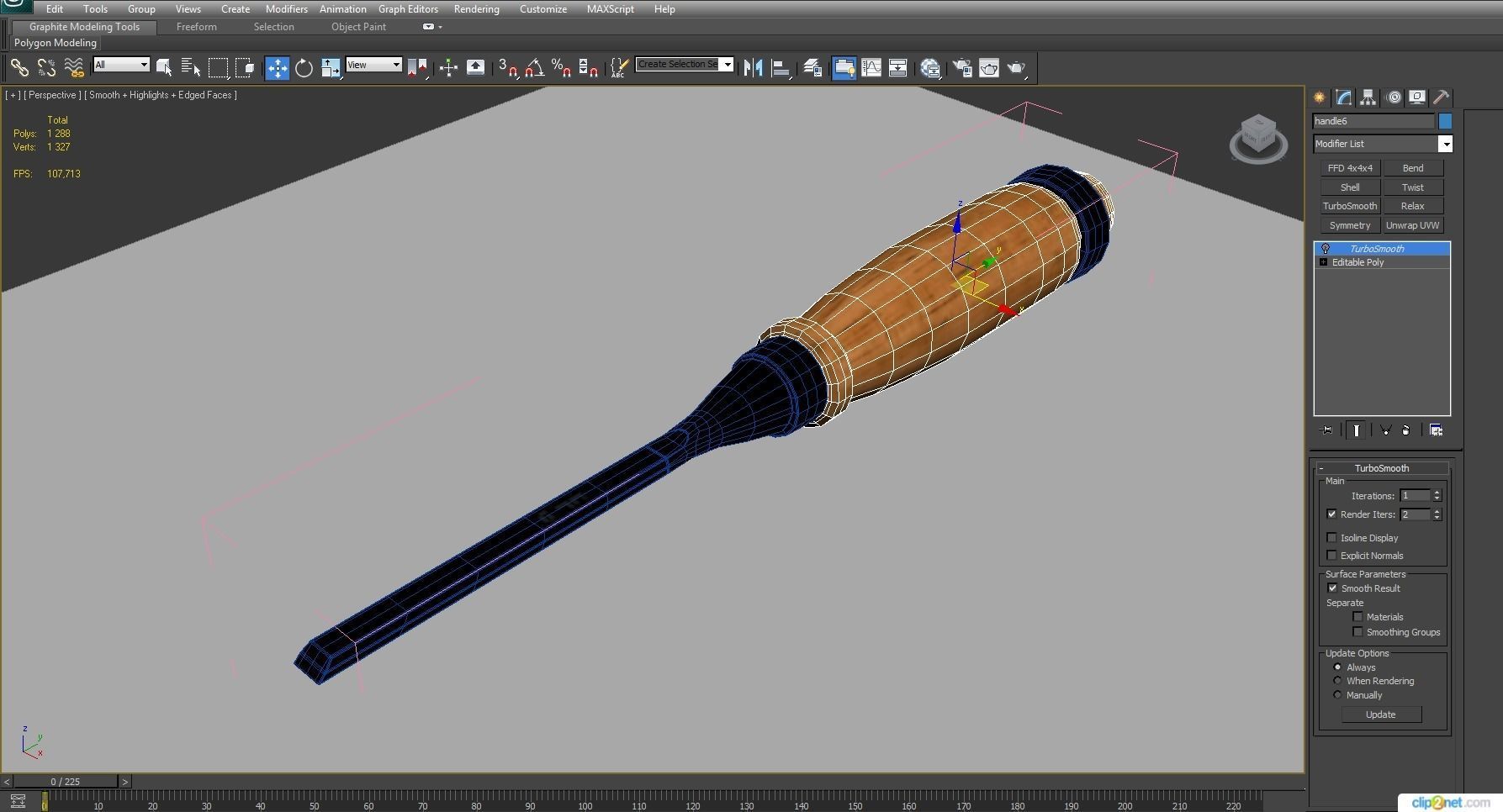Switch to Motion command panel tab
This screenshot has width=1503, height=812.
click(1394, 98)
